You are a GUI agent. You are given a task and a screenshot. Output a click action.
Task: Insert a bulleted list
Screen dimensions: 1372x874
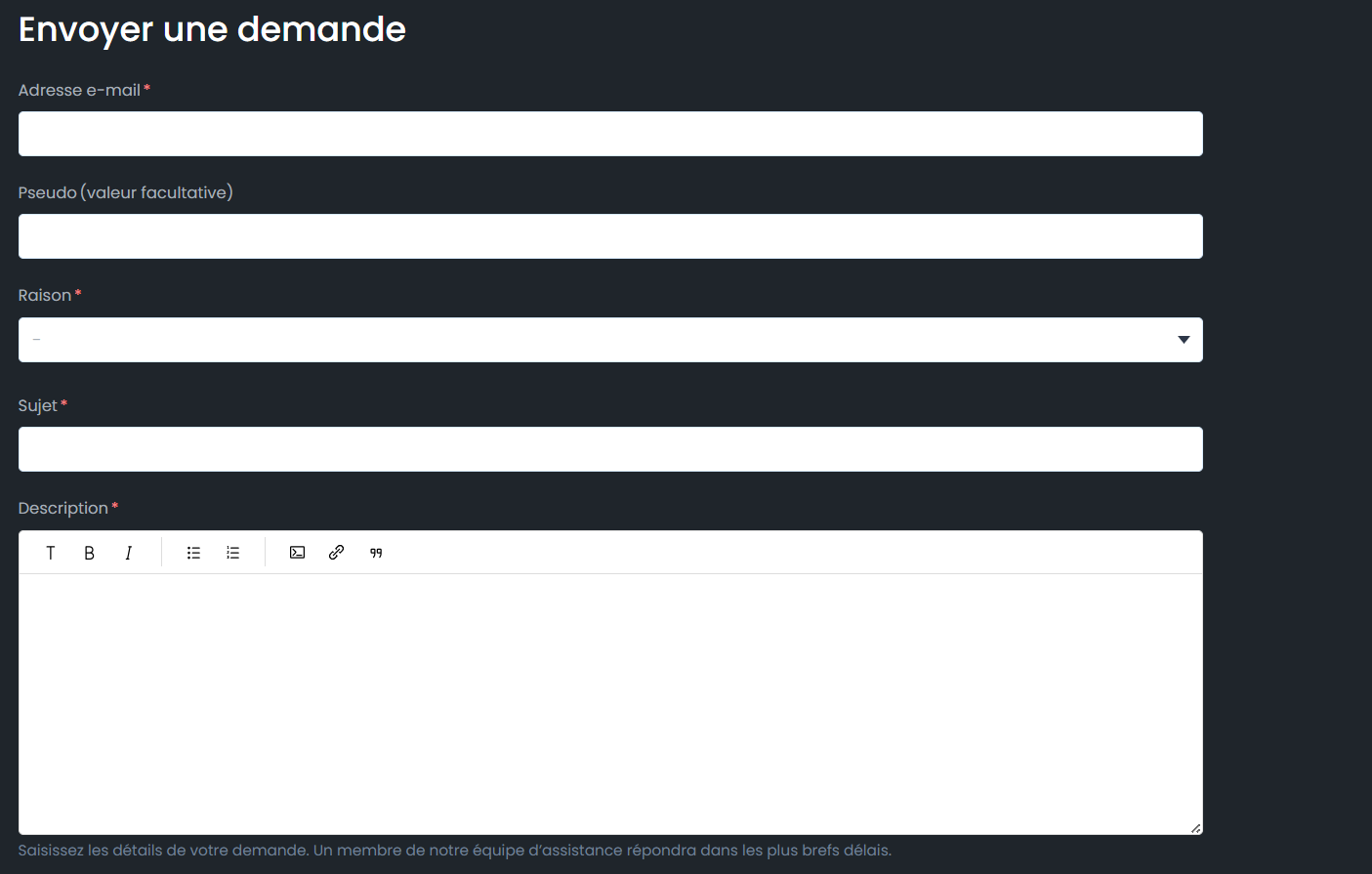193,553
